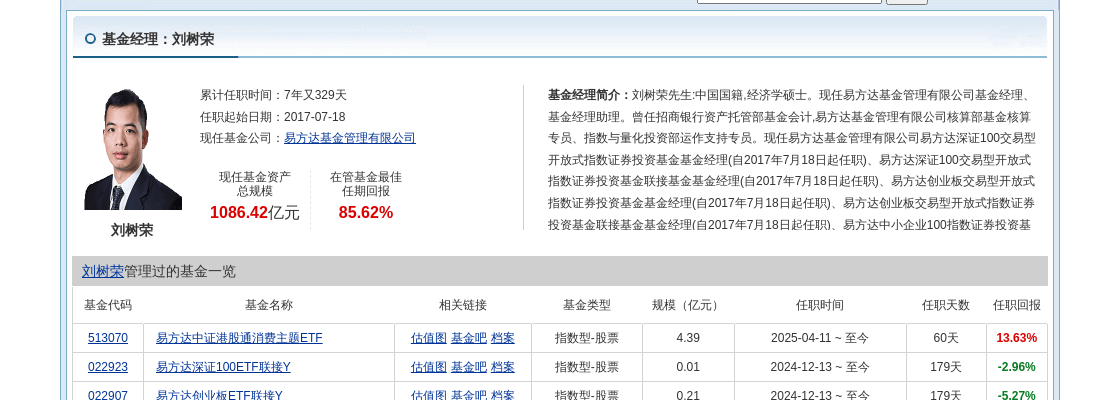
Task: Open 易方达创业板ETF联接Y fund page
Action: pyautogui.click(x=219, y=395)
